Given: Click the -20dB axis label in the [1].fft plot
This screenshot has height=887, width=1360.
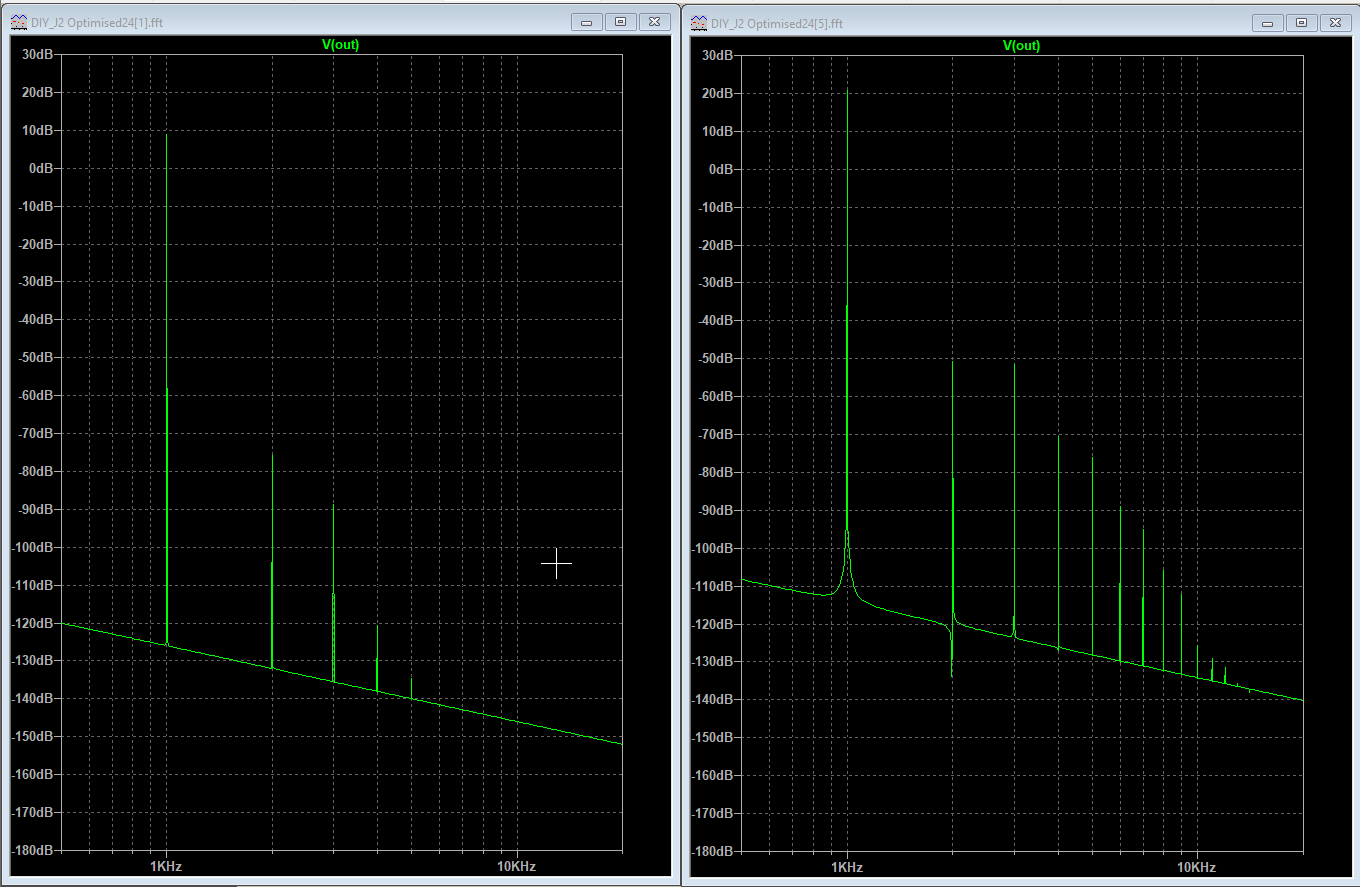Looking at the screenshot, I should point(36,244).
